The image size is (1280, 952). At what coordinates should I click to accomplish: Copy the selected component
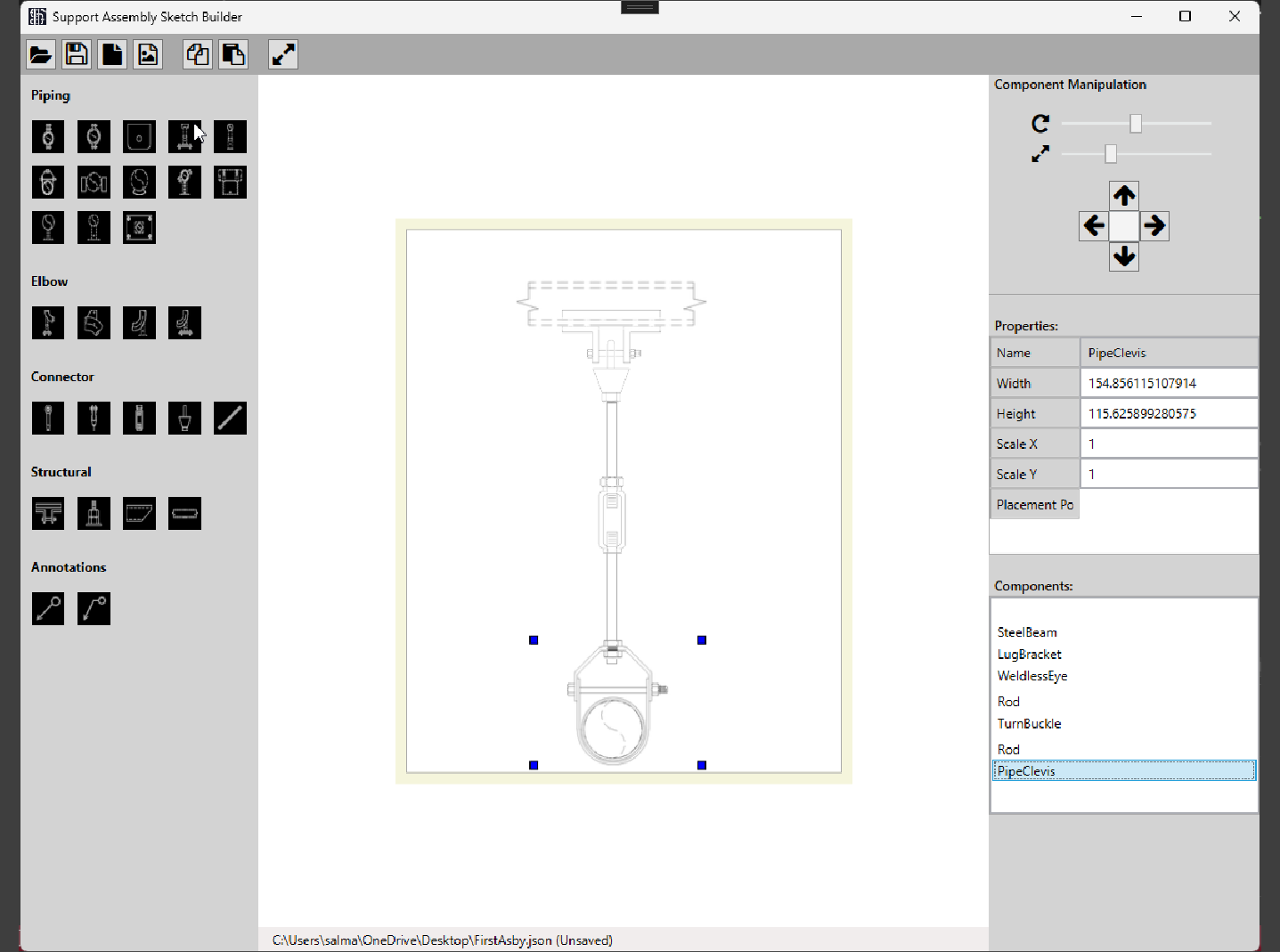[198, 54]
